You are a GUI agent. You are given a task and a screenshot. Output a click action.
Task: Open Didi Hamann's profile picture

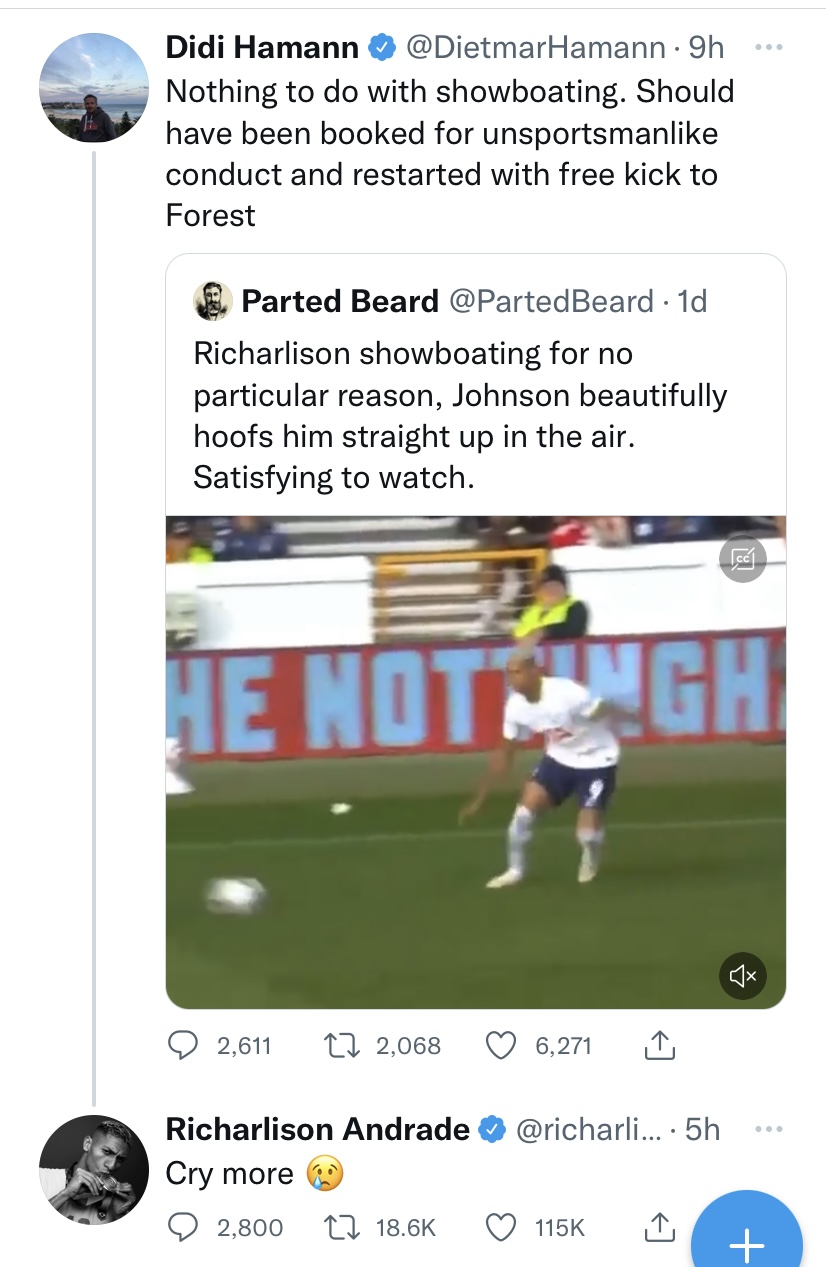click(x=94, y=88)
